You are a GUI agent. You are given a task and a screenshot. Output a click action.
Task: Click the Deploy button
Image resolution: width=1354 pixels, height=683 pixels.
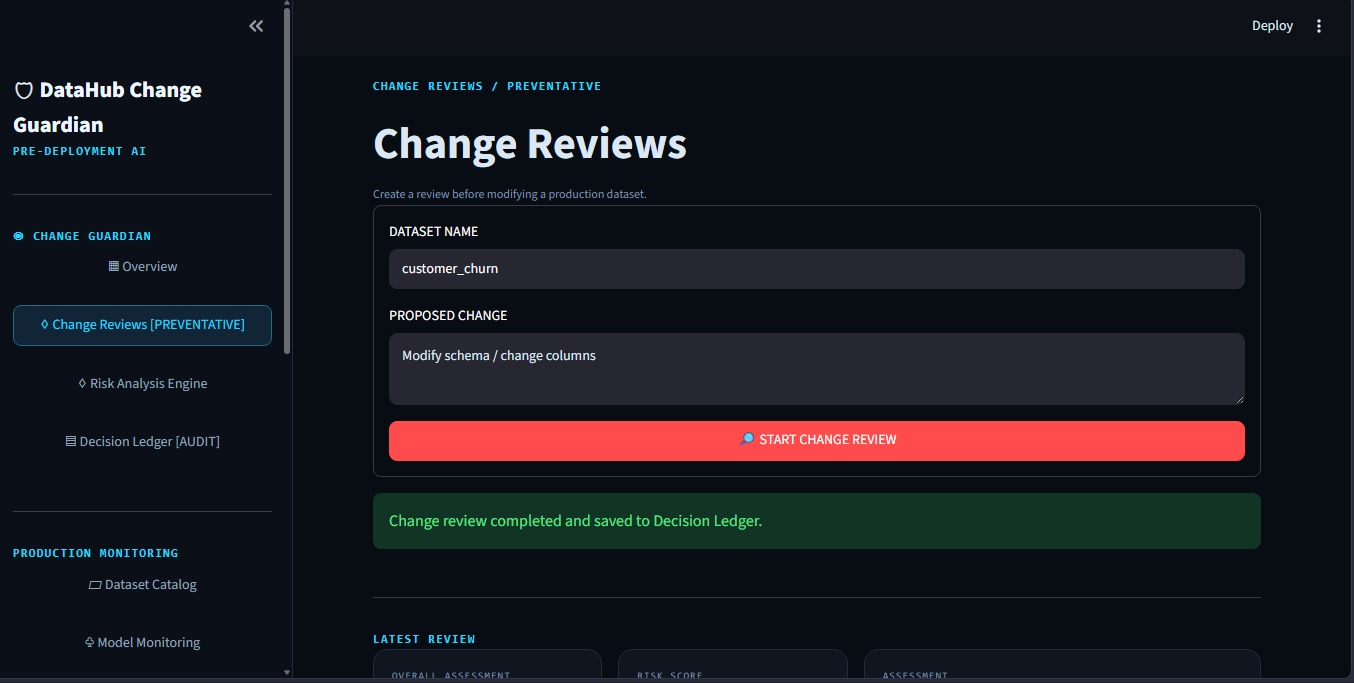(x=1272, y=26)
